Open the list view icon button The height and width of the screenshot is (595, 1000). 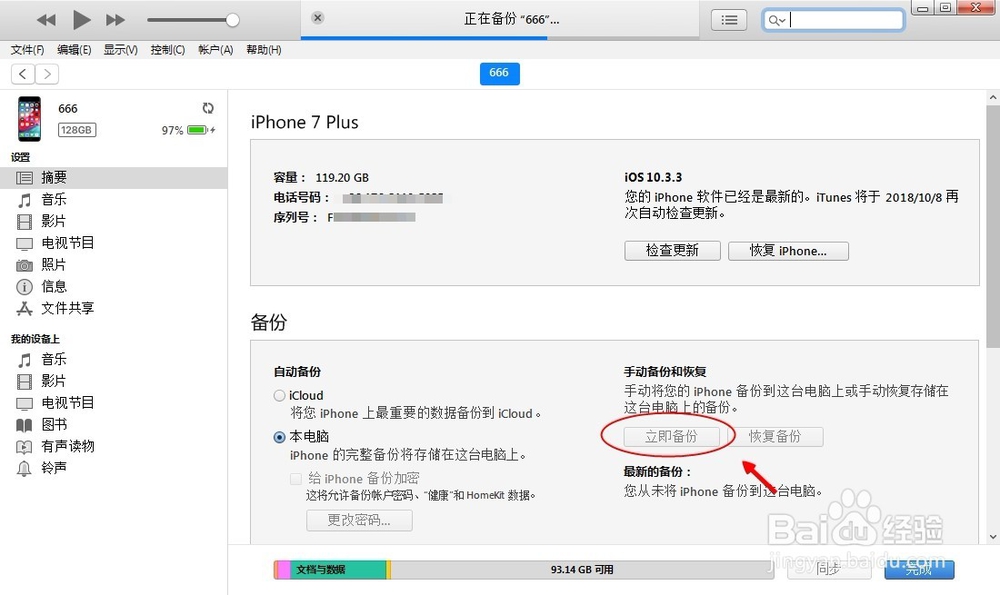pyautogui.click(x=729, y=20)
